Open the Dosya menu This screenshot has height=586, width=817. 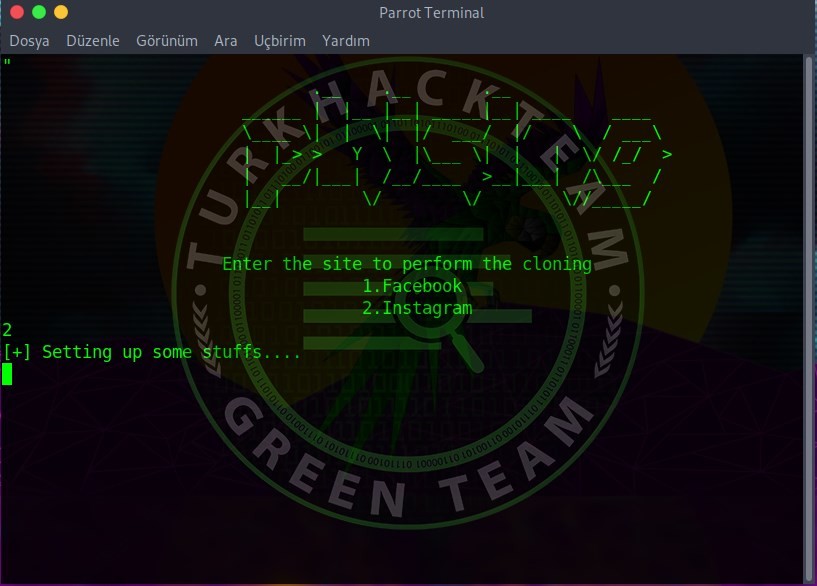(x=29, y=41)
